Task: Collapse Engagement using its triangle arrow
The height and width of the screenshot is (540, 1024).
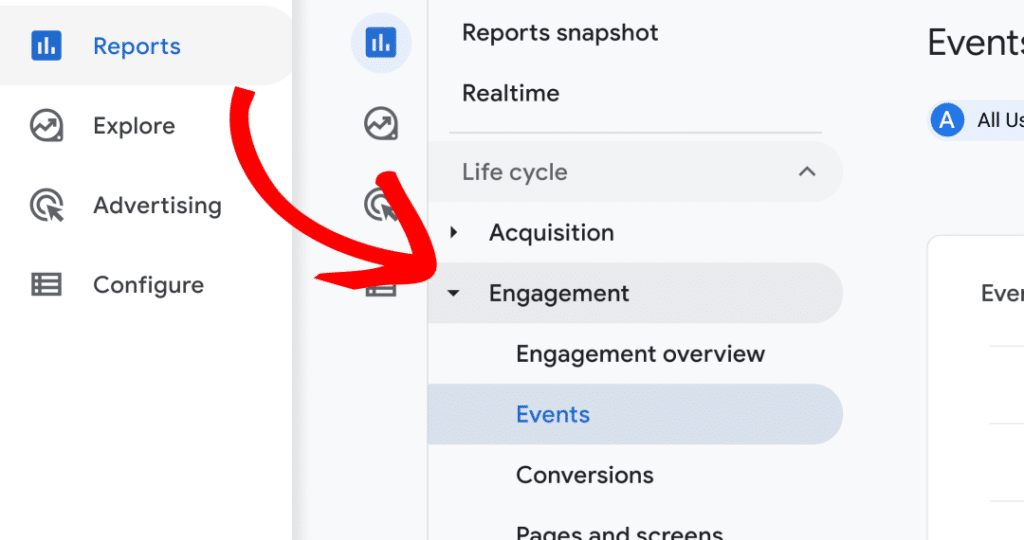Action: tap(454, 294)
